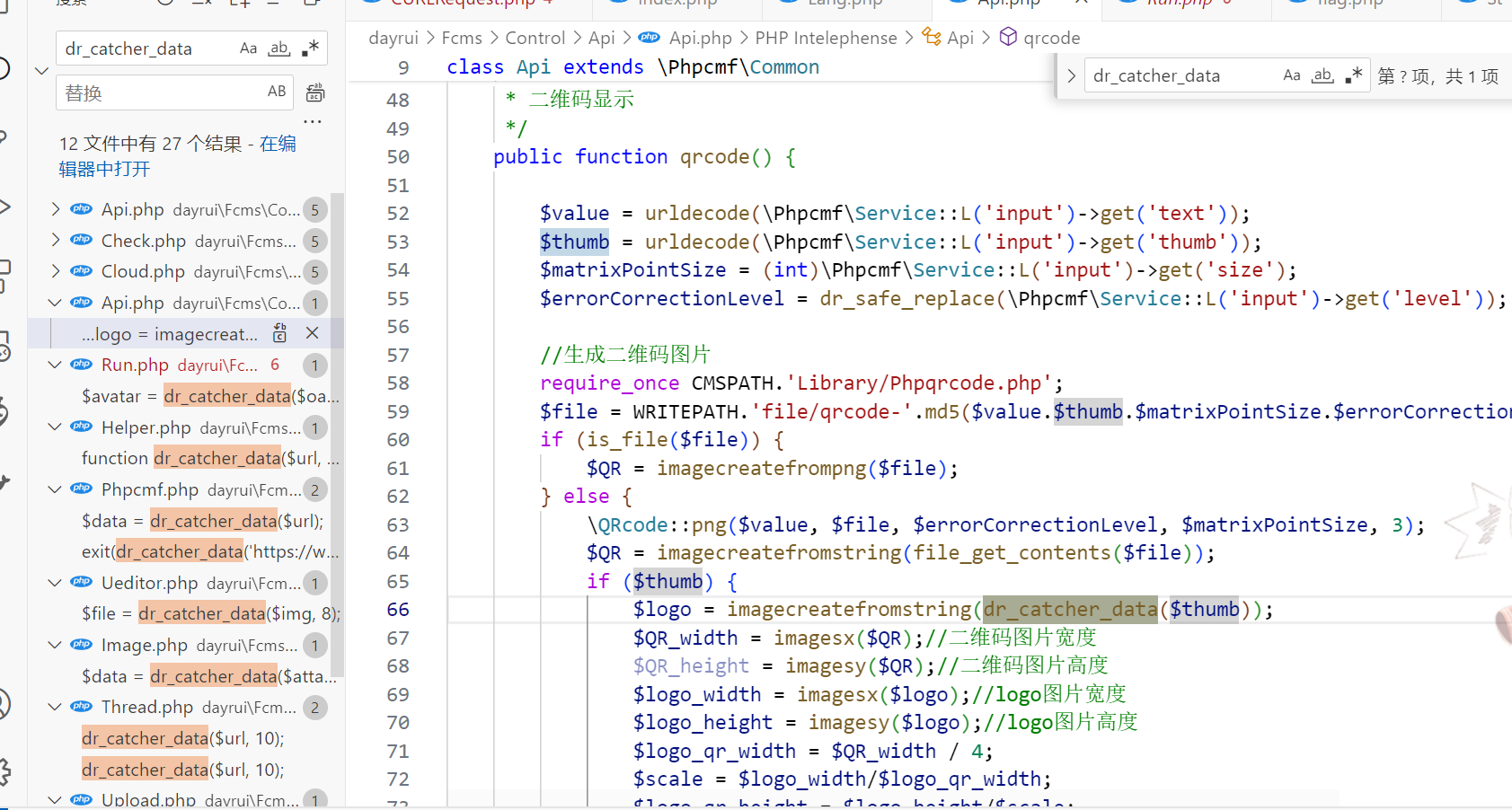
Task: Click 'require_once' on line 58
Action: pyautogui.click(x=609, y=383)
